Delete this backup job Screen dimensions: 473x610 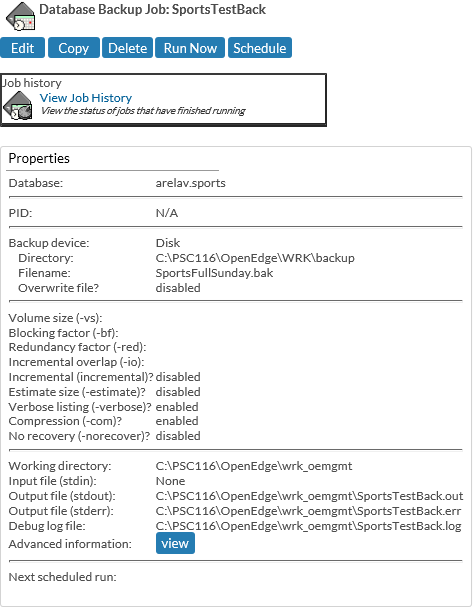127,48
